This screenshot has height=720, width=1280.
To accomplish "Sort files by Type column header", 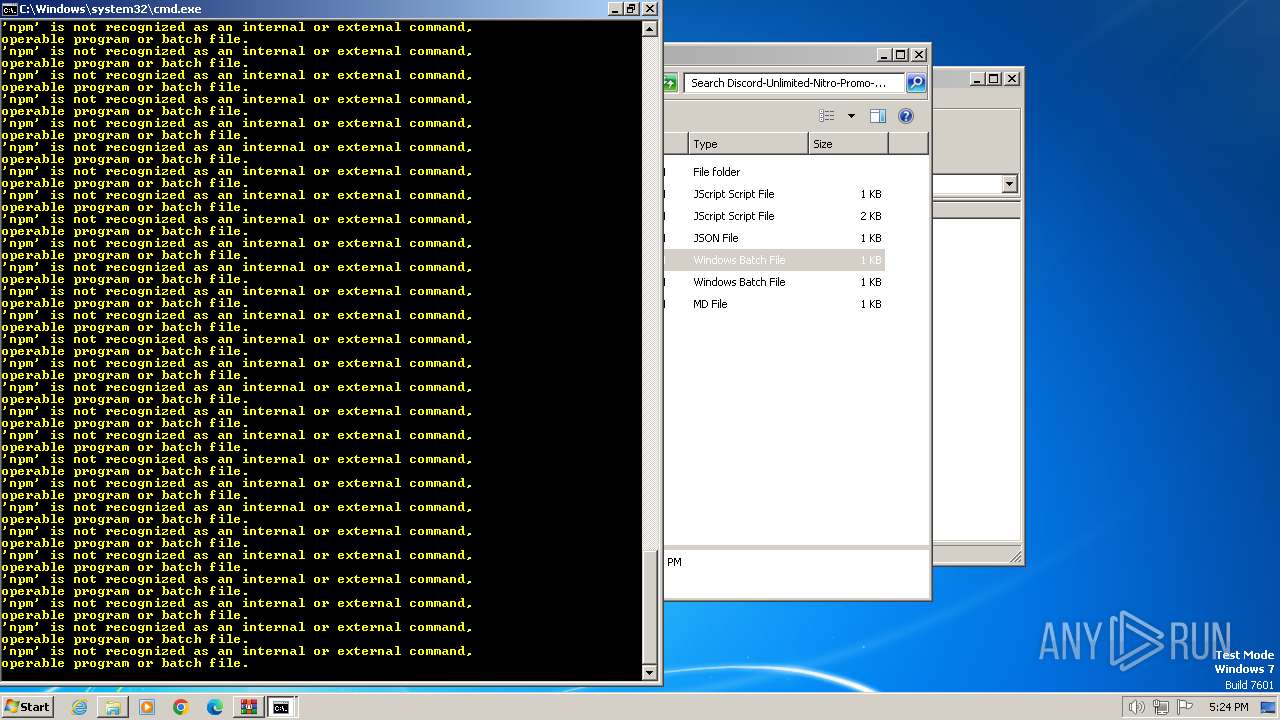I will click(x=748, y=144).
